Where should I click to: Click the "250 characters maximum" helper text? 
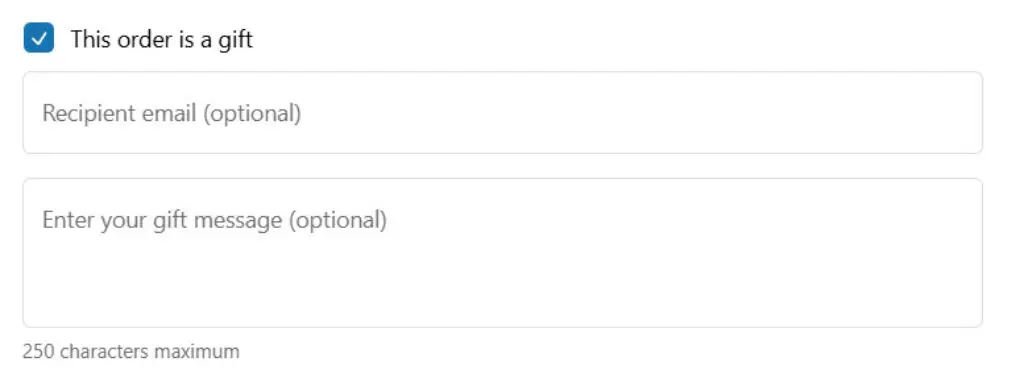point(131,352)
